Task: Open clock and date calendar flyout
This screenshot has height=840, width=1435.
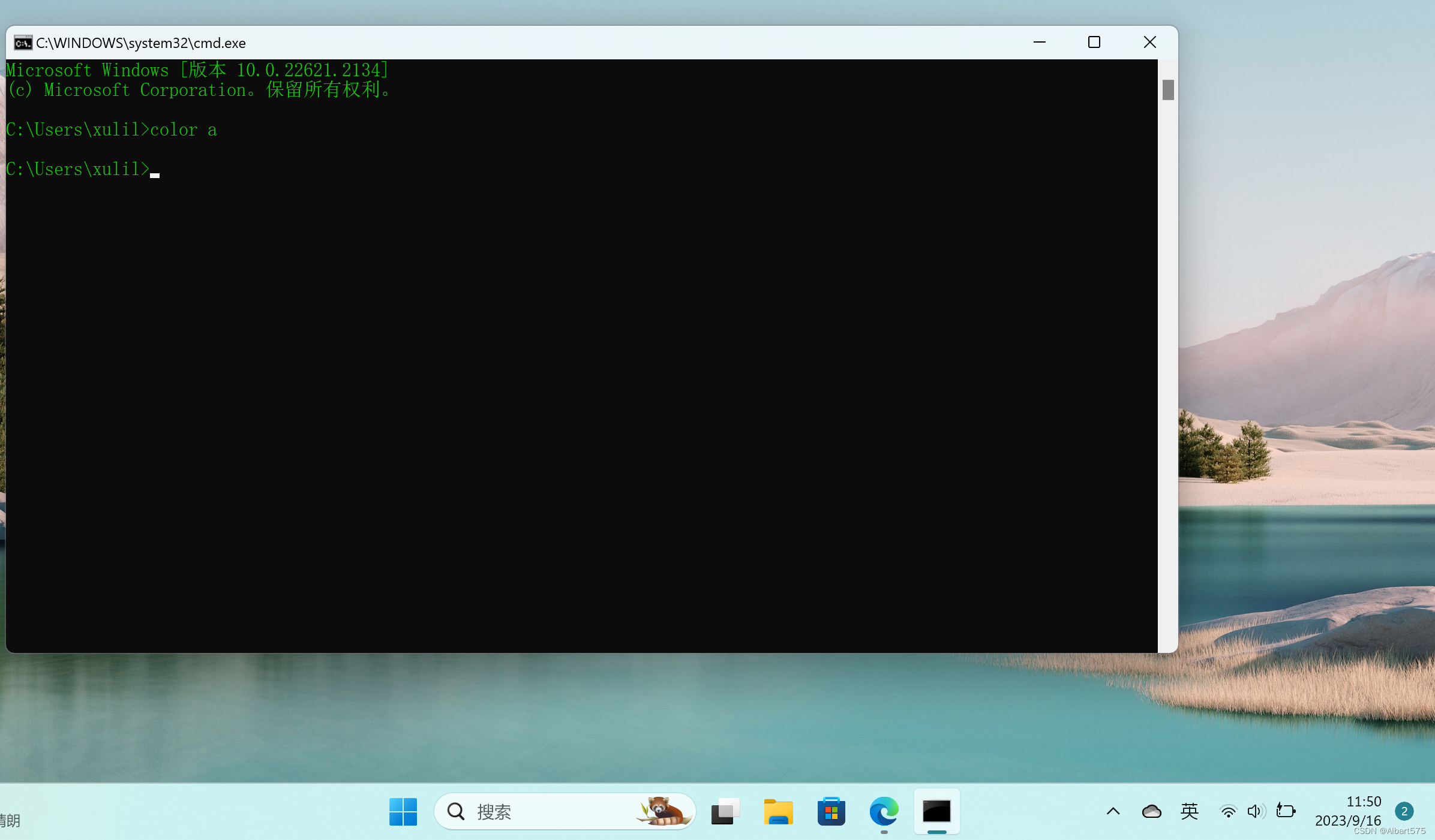Action: pyautogui.click(x=1347, y=811)
